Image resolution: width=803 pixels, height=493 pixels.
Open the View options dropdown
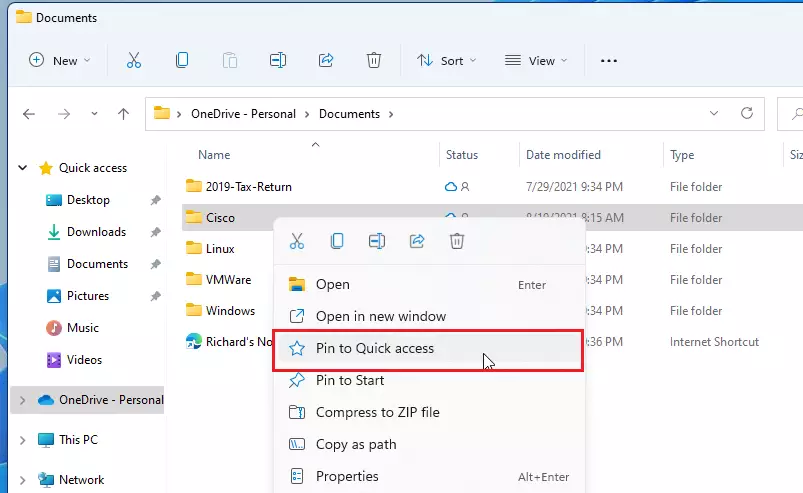[x=536, y=60]
